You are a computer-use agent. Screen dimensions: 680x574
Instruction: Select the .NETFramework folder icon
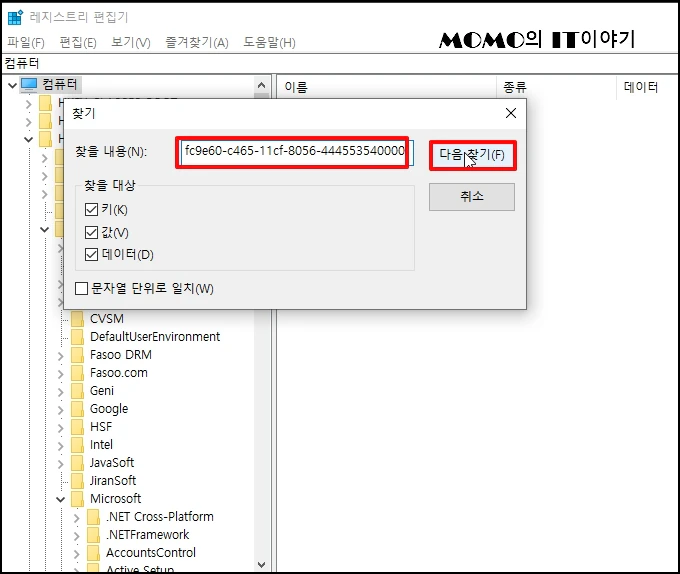click(94, 535)
